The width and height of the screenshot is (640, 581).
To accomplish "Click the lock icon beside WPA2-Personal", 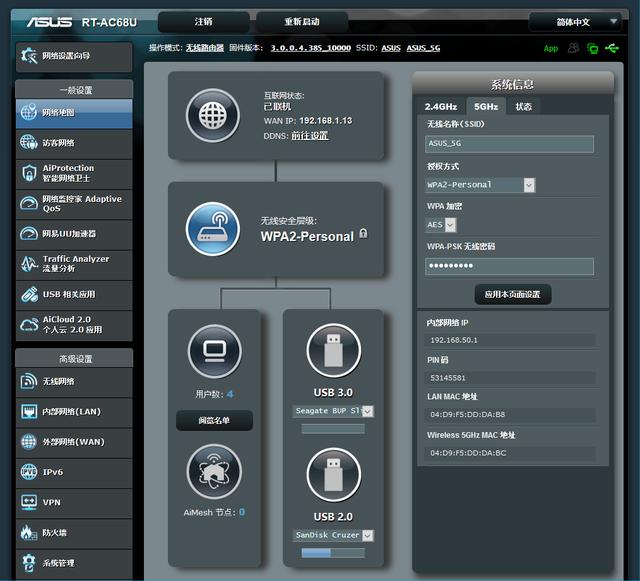I will (x=363, y=234).
